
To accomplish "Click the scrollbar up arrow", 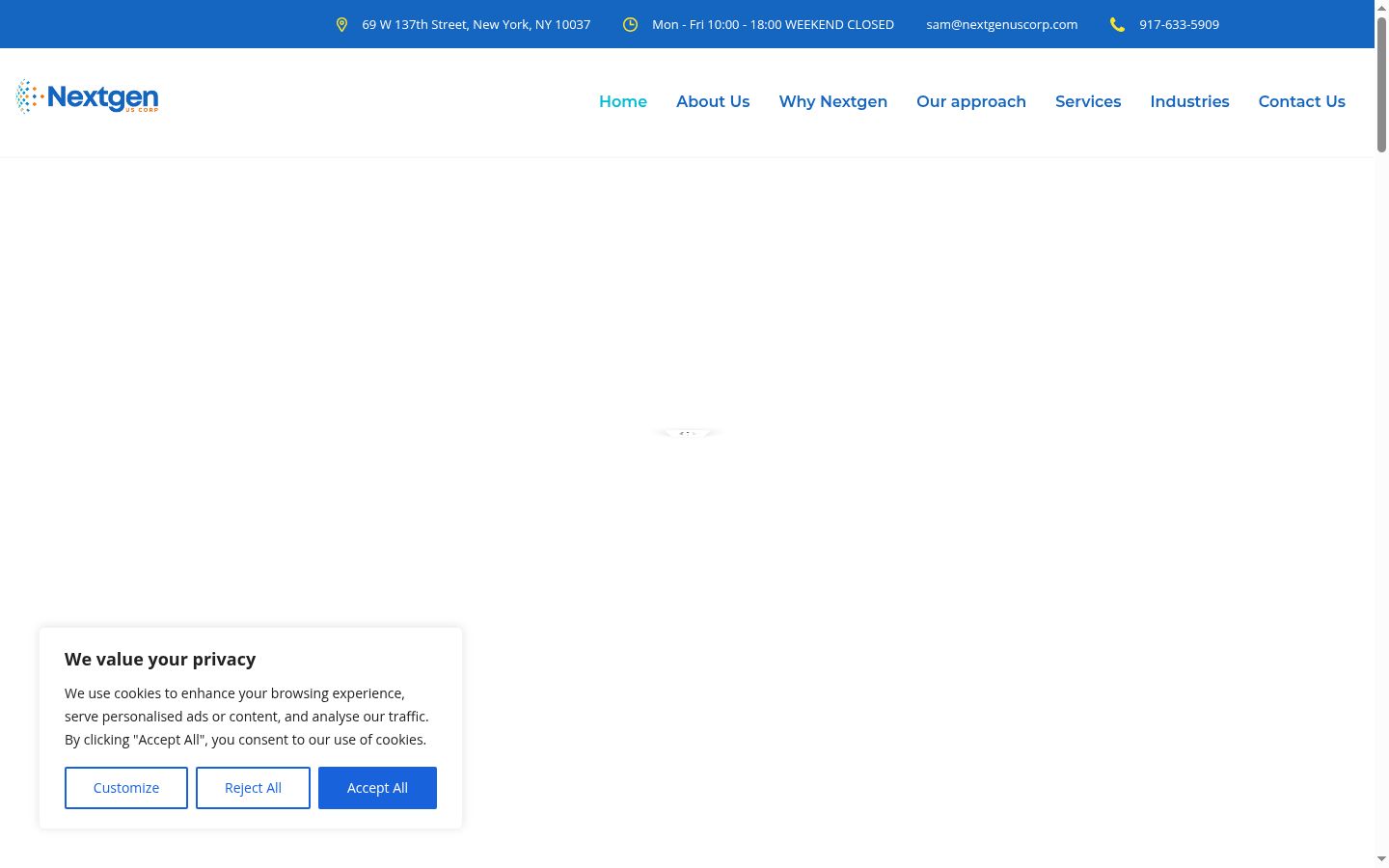I will point(1381,8).
